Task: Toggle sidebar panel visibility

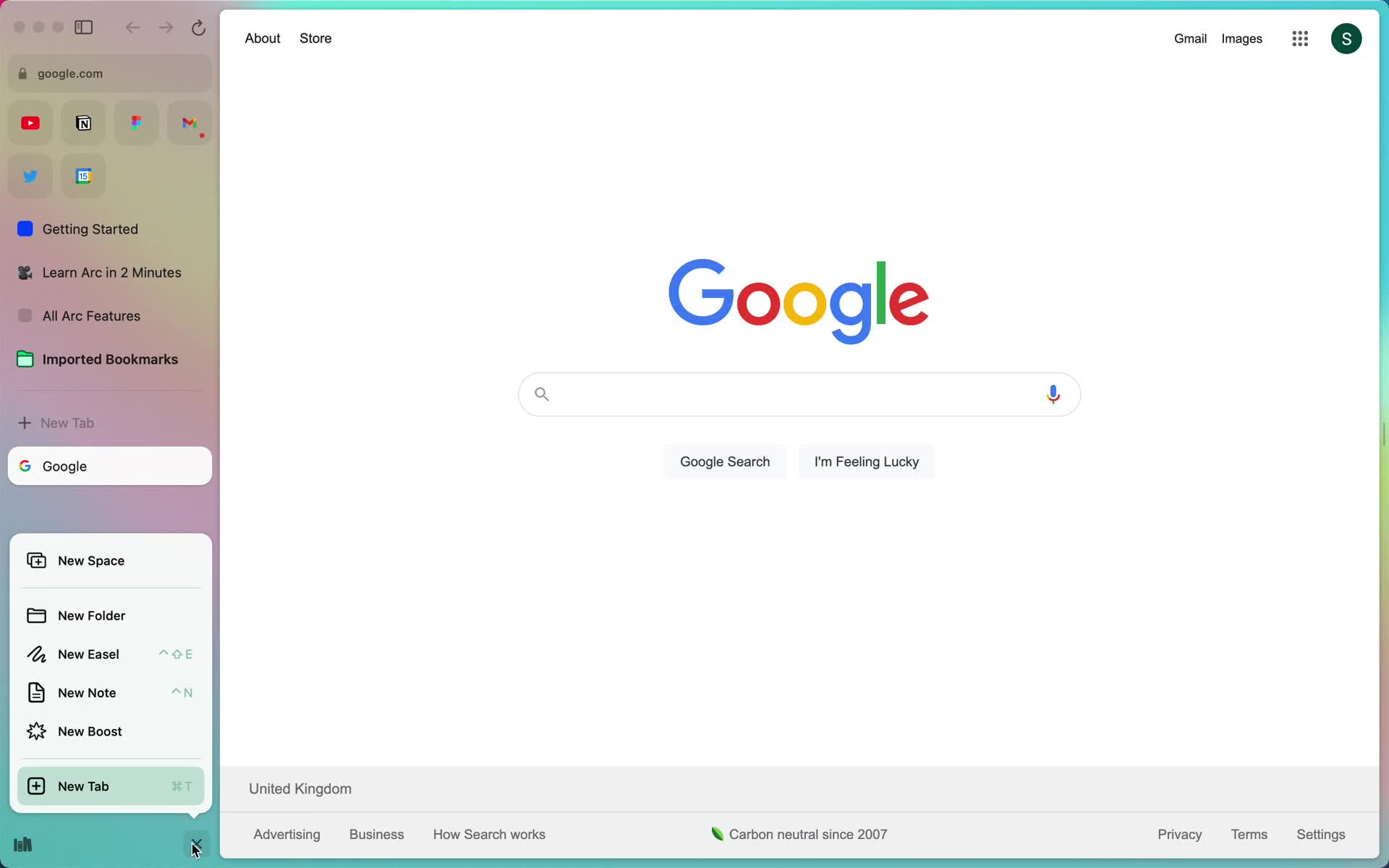Action: tap(84, 27)
